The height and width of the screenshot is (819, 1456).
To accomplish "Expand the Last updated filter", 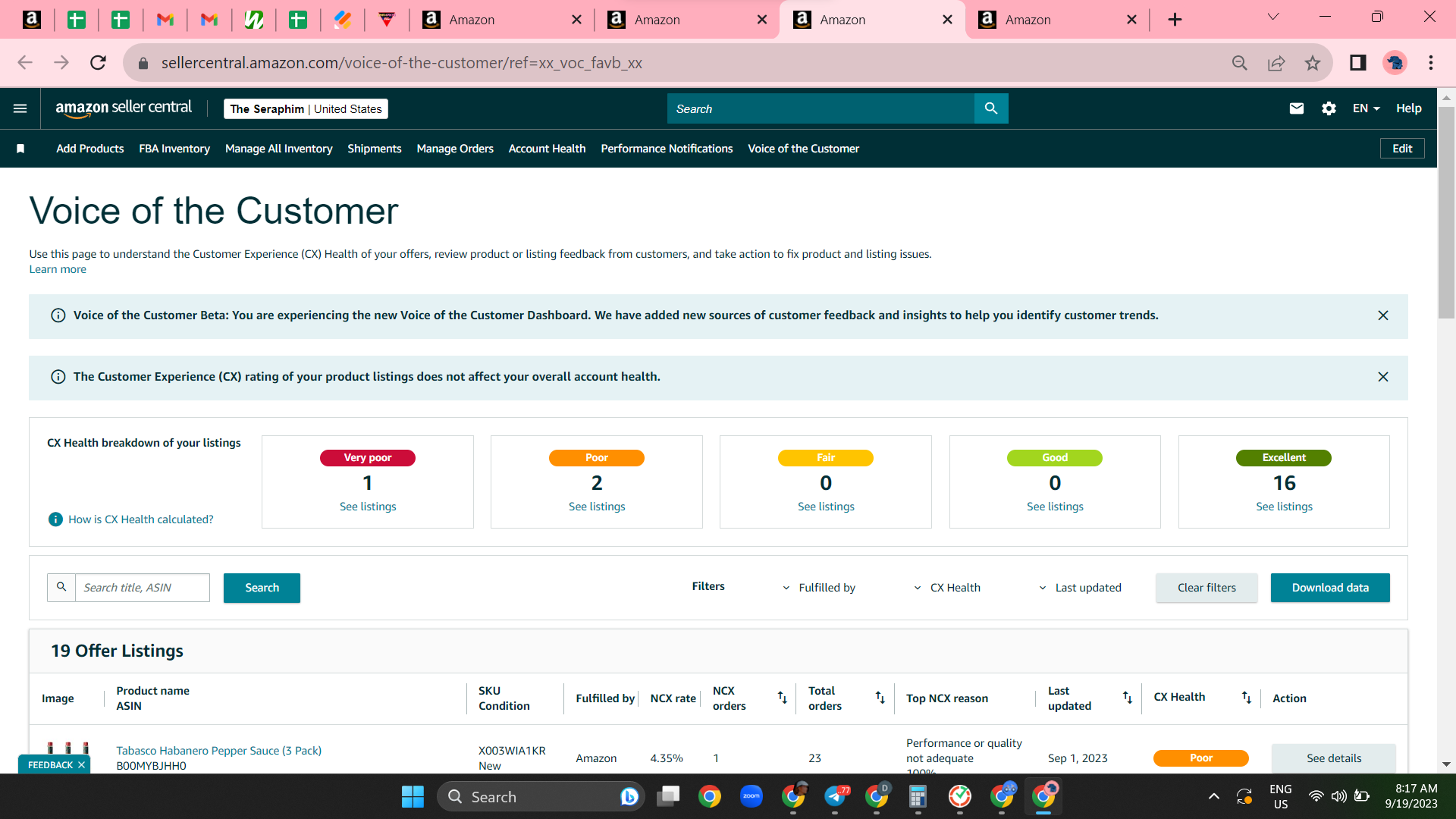I will [1080, 588].
